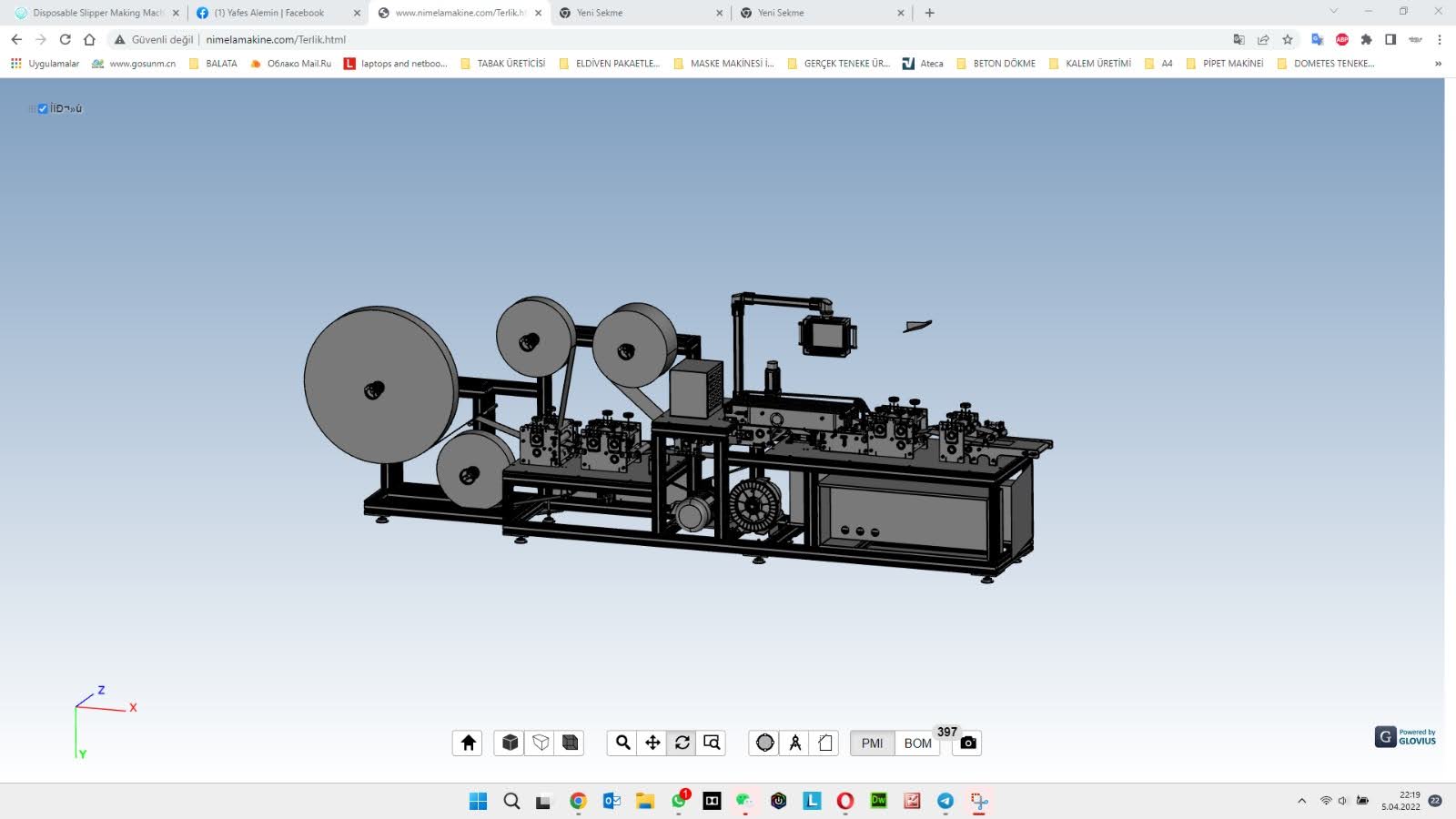Open the BALATA bookmark folder

[x=213, y=64]
